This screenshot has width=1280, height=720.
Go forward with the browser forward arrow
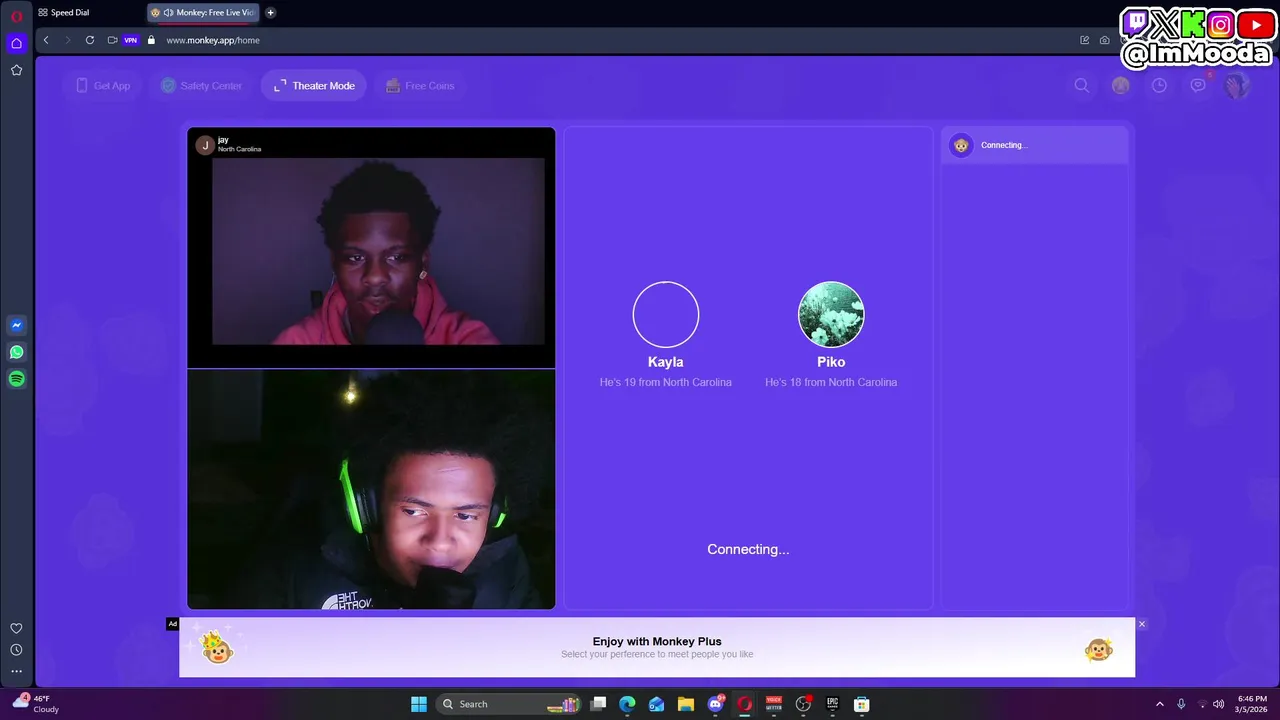click(x=68, y=40)
